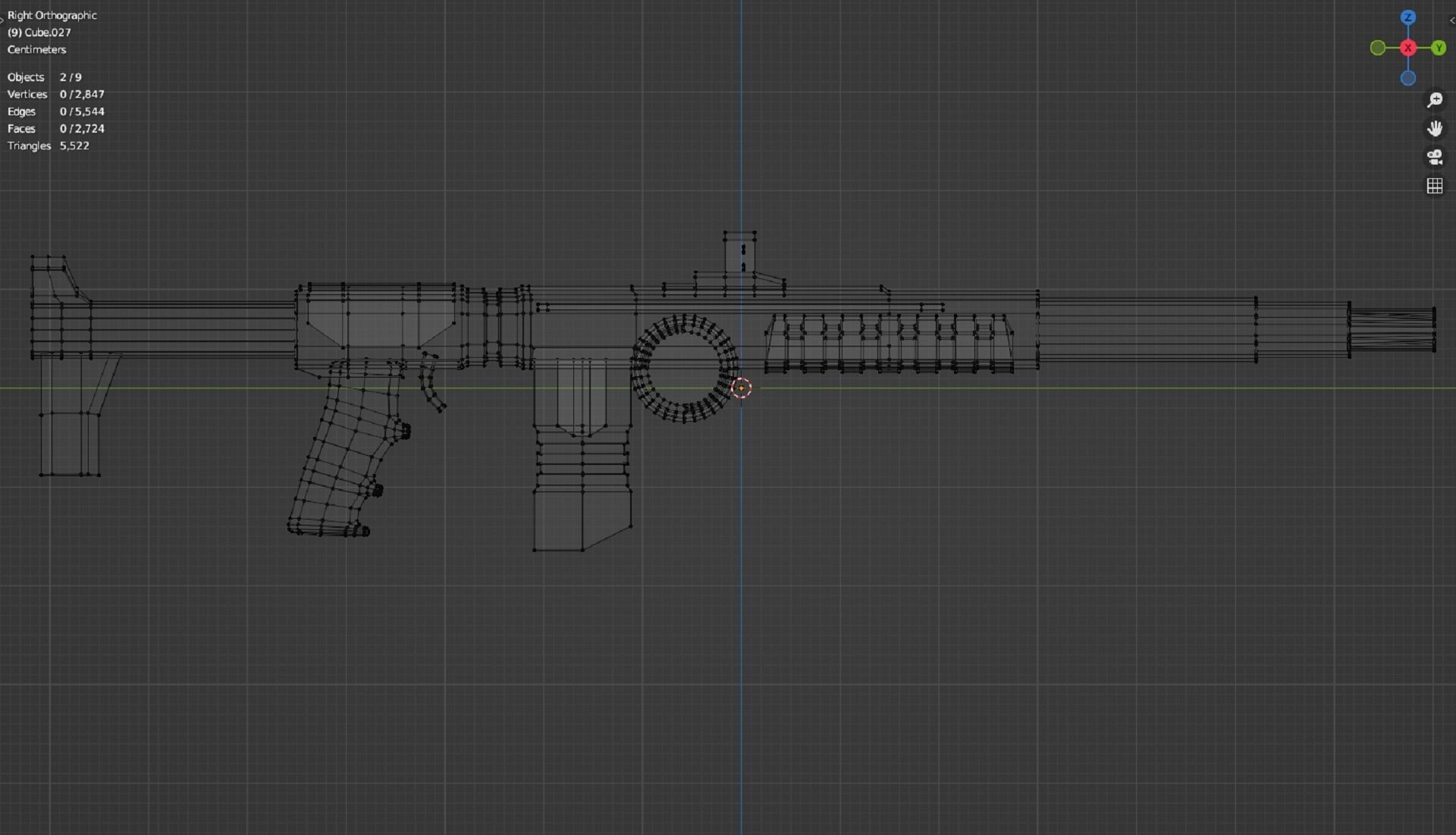The width and height of the screenshot is (1456, 835).
Task: Click the pan hand viewport icon
Action: 1435,128
